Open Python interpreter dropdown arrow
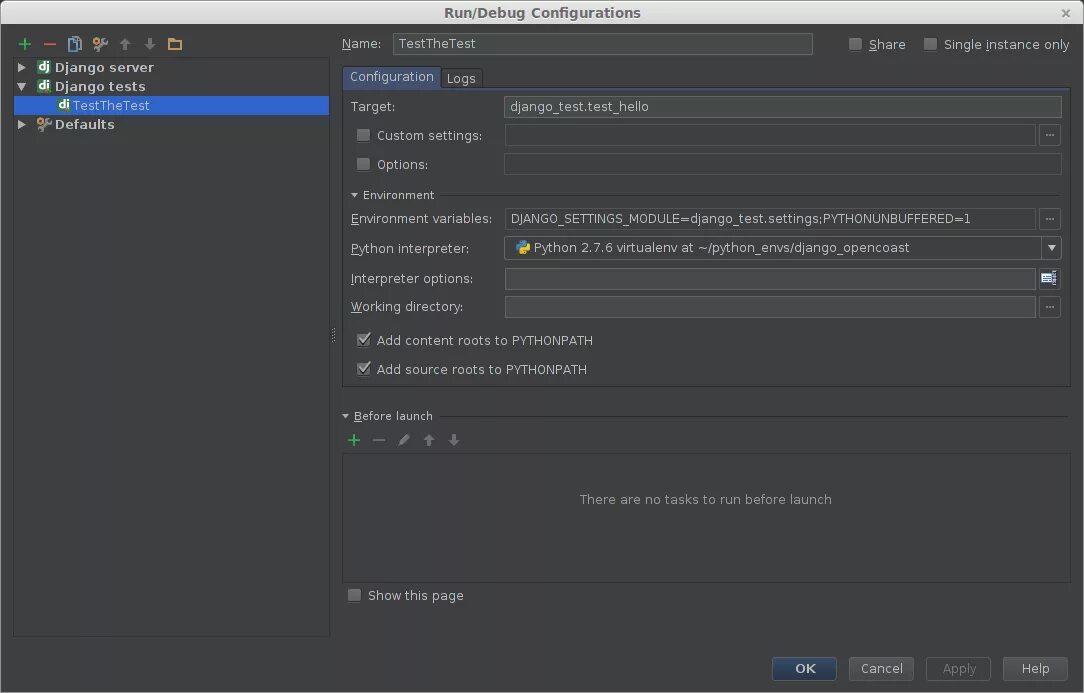The width and height of the screenshot is (1084, 693). [1052, 248]
